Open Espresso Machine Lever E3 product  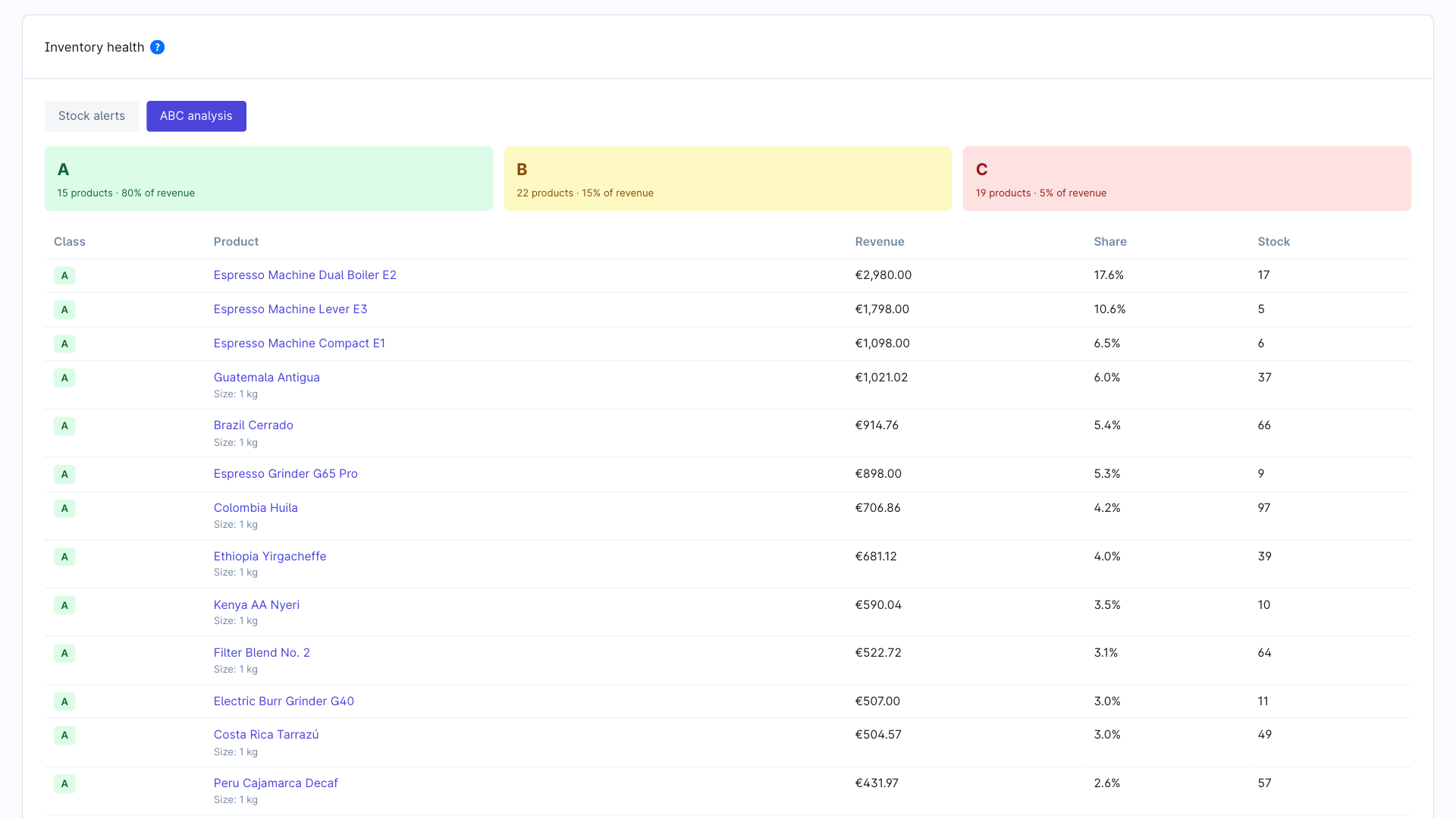pos(290,309)
